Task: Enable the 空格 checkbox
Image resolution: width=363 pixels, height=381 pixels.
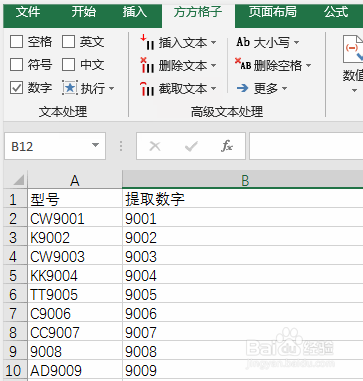Action: [16, 42]
